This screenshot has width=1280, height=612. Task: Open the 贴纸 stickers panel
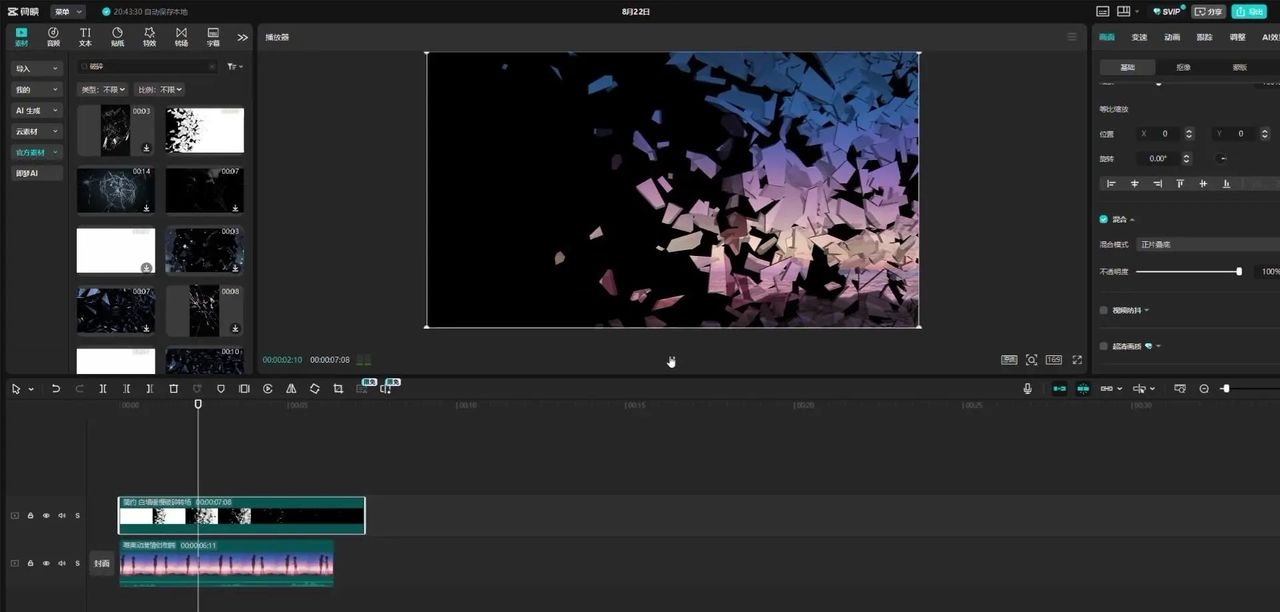click(117, 37)
